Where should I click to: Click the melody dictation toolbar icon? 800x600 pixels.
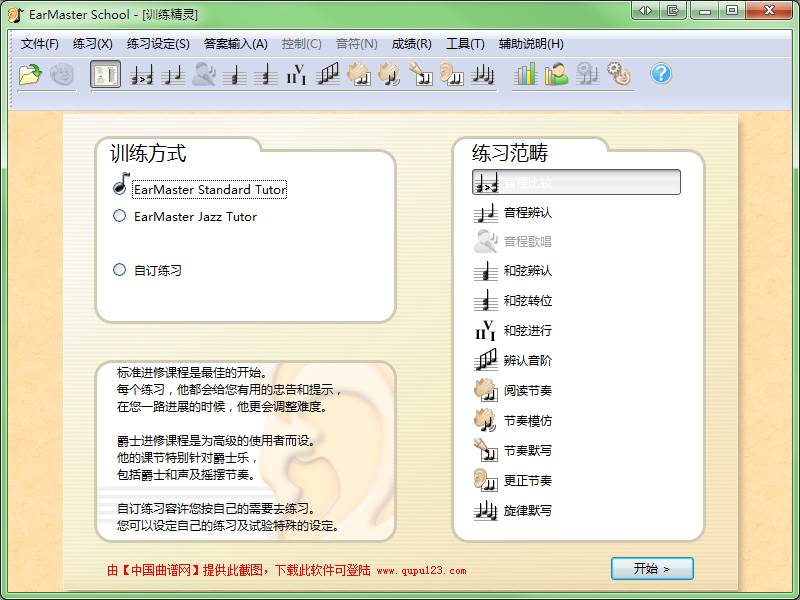coord(484,74)
